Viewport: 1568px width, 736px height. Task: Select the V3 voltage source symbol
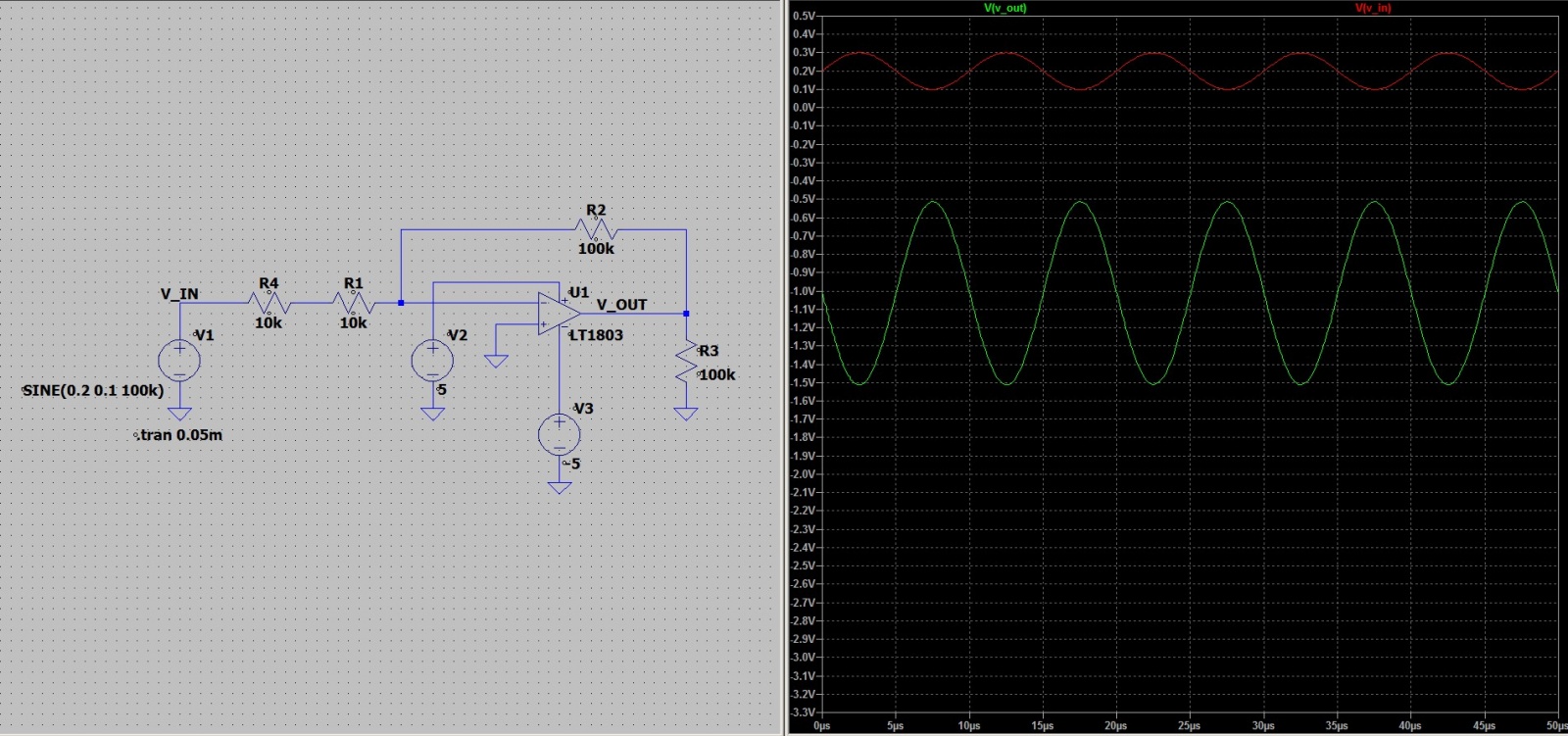point(560,434)
